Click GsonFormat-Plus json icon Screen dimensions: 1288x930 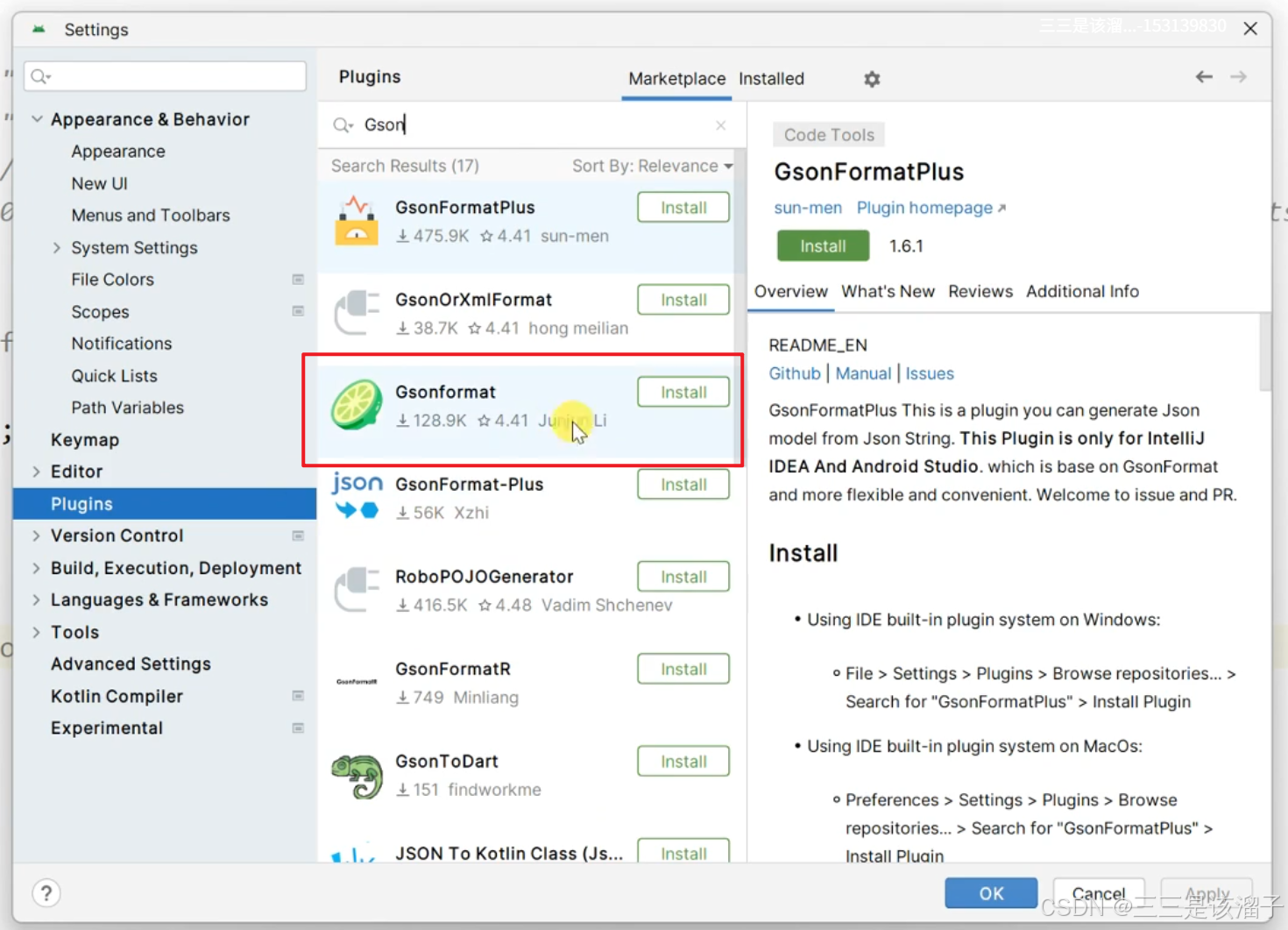[x=357, y=496]
